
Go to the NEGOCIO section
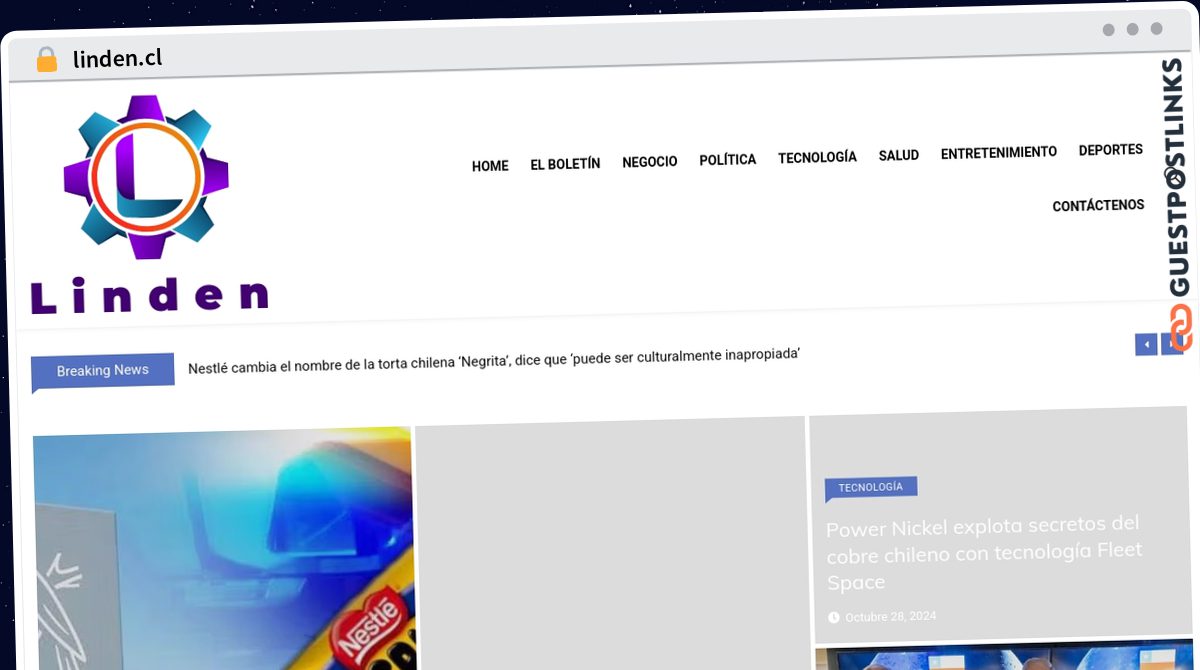tap(650, 161)
